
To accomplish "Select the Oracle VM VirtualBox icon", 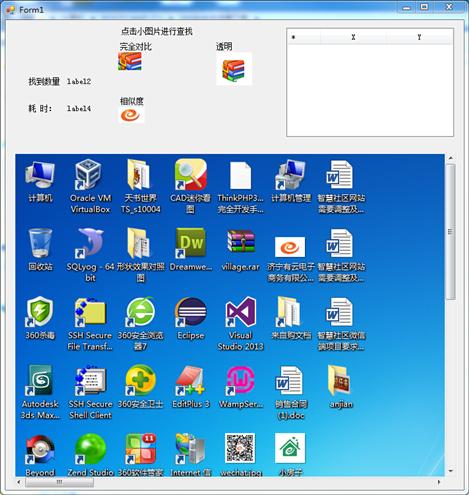I will tap(88, 175).
